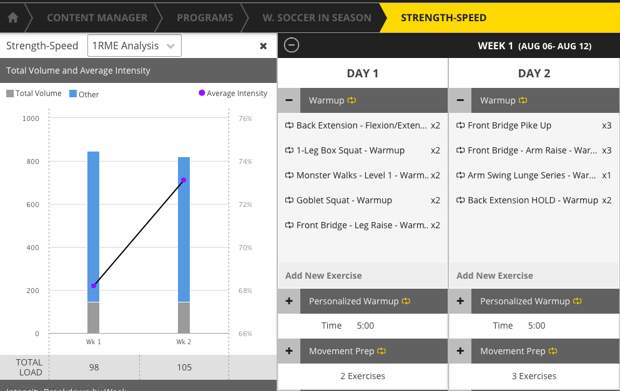620x391 pixels.
Task: Open Content Manager breadcrumb tab
Action: 97,18
